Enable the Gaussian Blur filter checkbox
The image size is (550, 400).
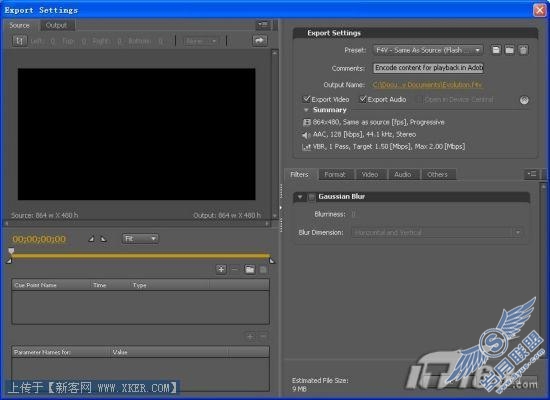point(311,197)
